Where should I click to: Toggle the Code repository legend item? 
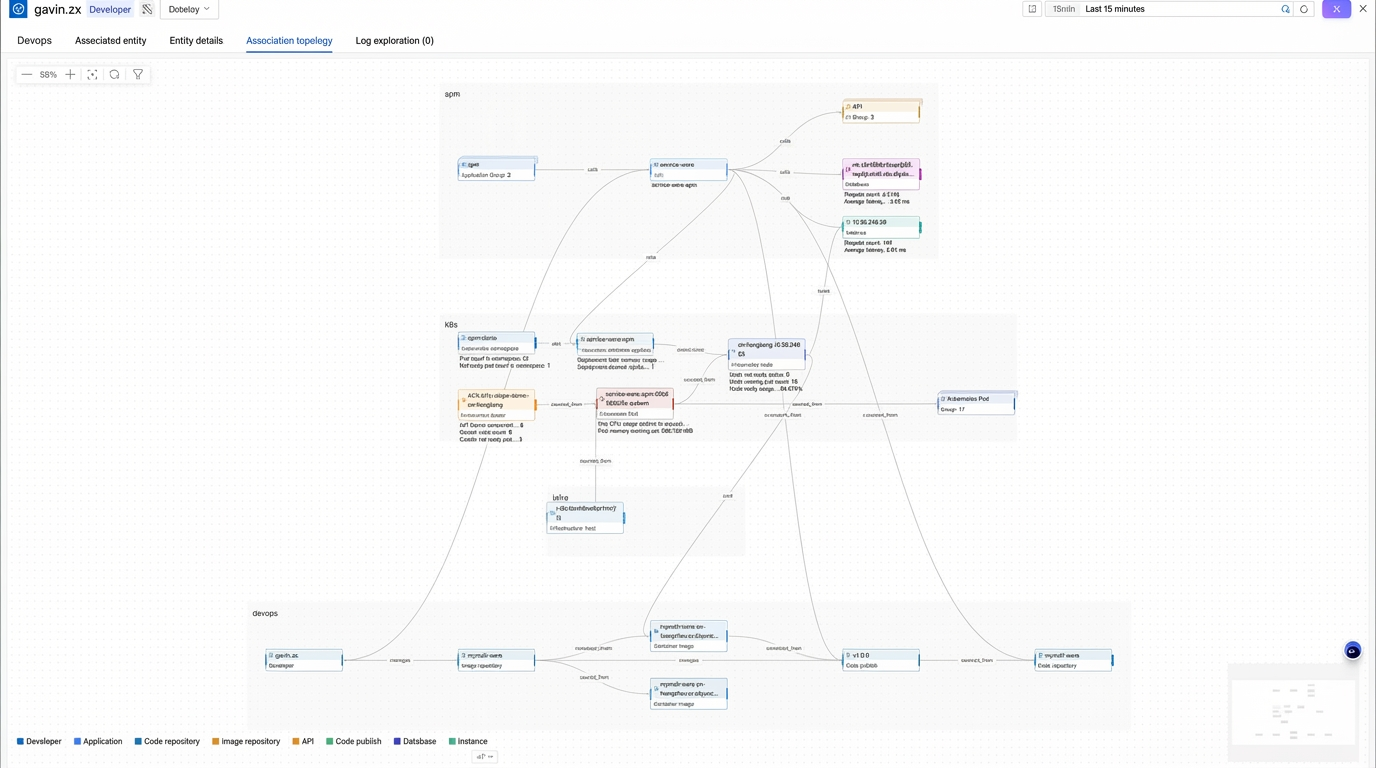[167, 742]
